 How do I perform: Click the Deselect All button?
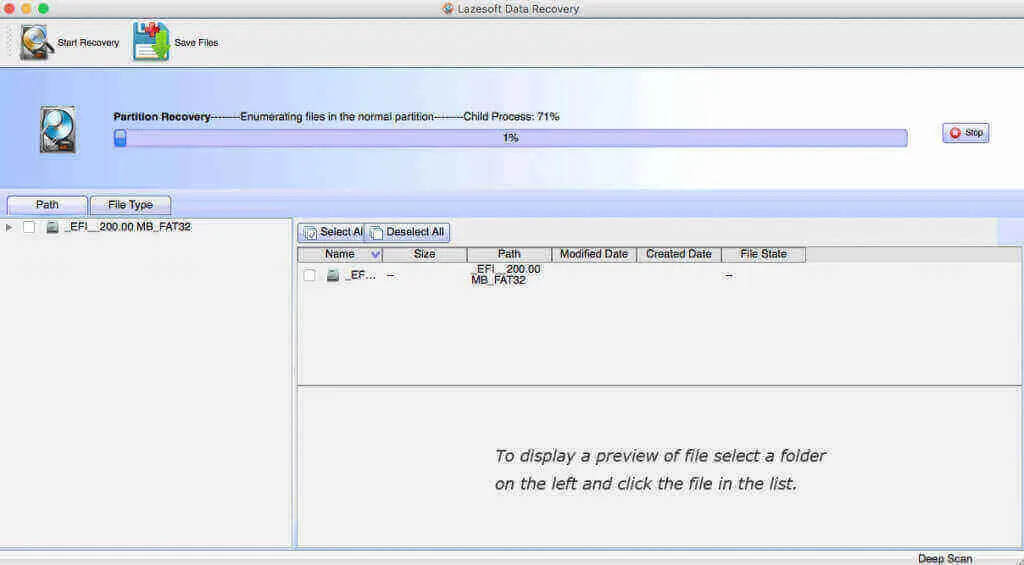click(407, 232)
